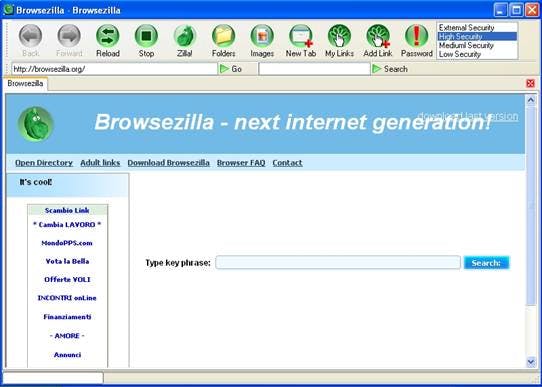
Task: Click the It's cool! sidebar heading
Action: [36, 182]
